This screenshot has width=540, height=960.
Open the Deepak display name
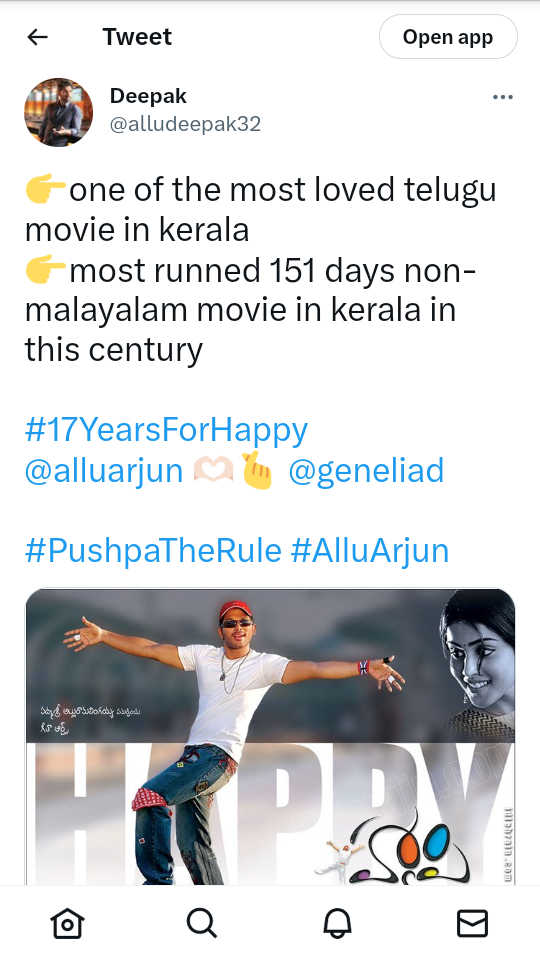[x=148, y=96]
